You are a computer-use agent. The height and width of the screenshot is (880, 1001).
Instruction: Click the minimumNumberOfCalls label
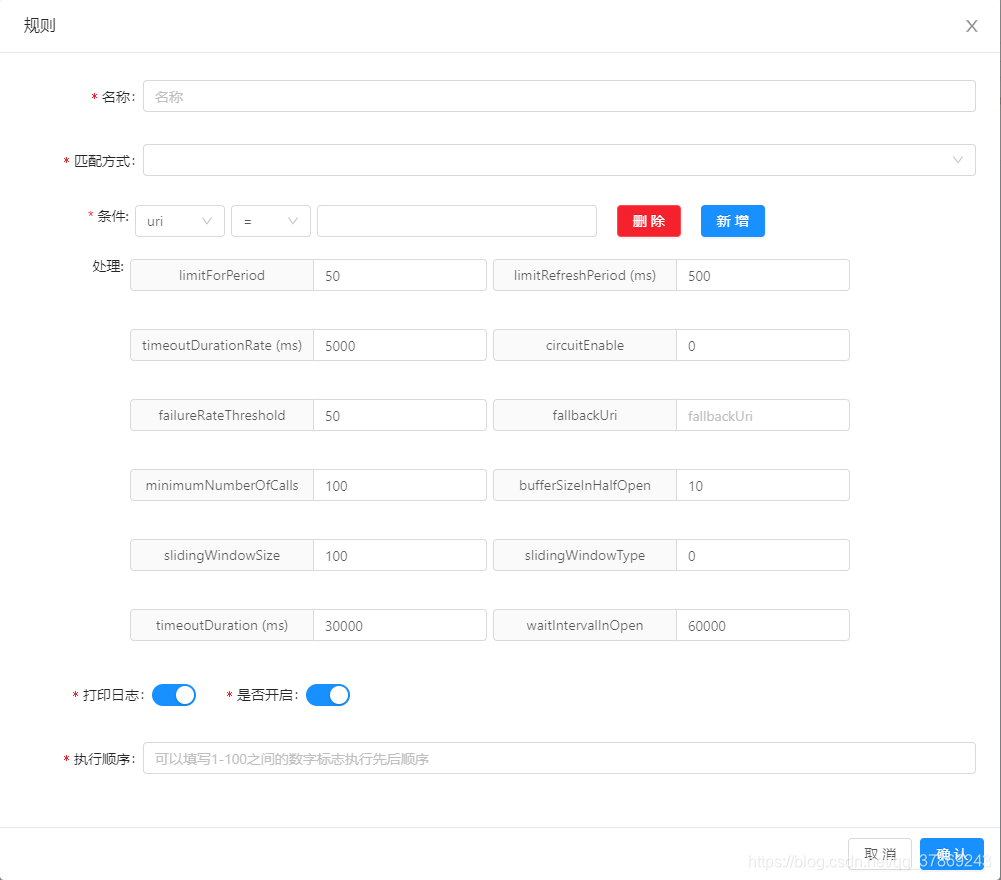222,485
